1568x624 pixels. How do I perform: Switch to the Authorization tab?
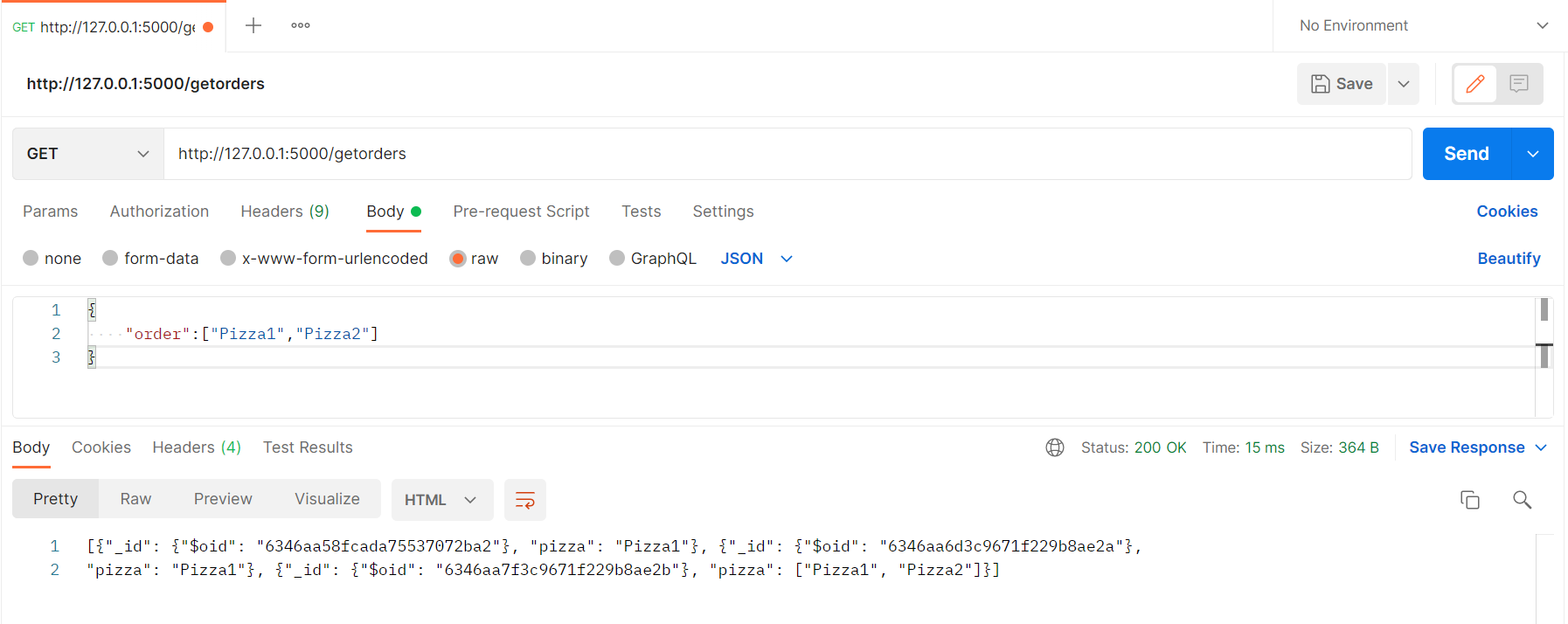point(159,211)
